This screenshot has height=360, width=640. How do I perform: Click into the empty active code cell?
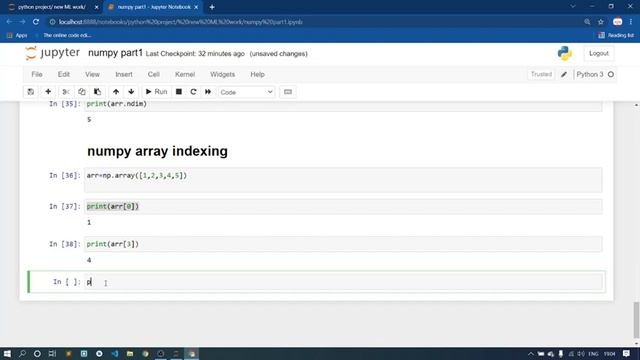click(343, 282)
